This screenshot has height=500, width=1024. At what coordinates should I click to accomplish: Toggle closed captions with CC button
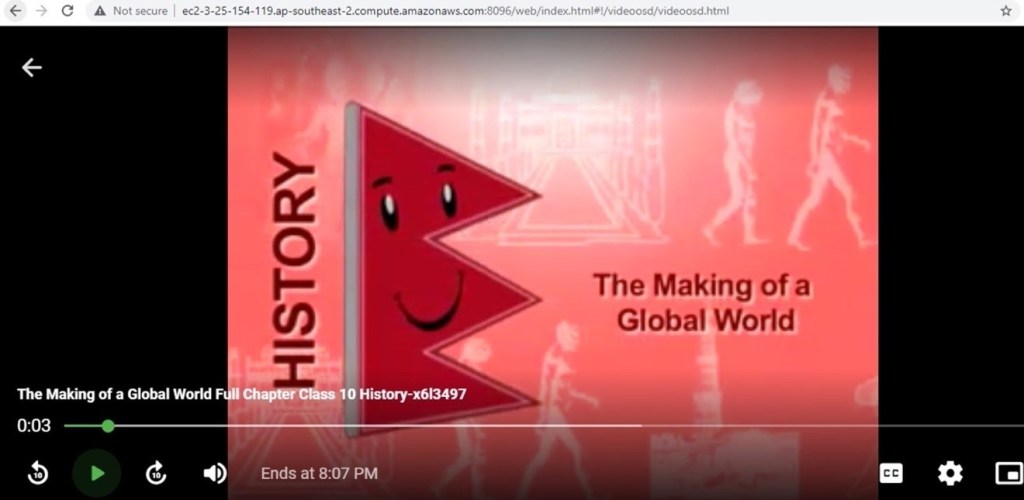890,473
